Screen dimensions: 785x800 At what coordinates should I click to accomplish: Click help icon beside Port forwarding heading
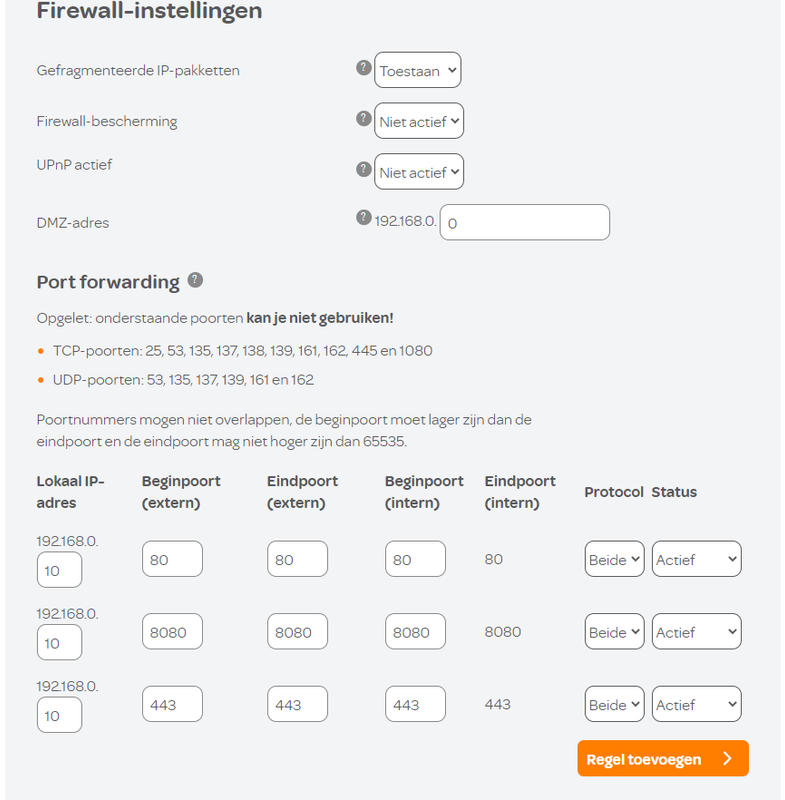point(195,280)
